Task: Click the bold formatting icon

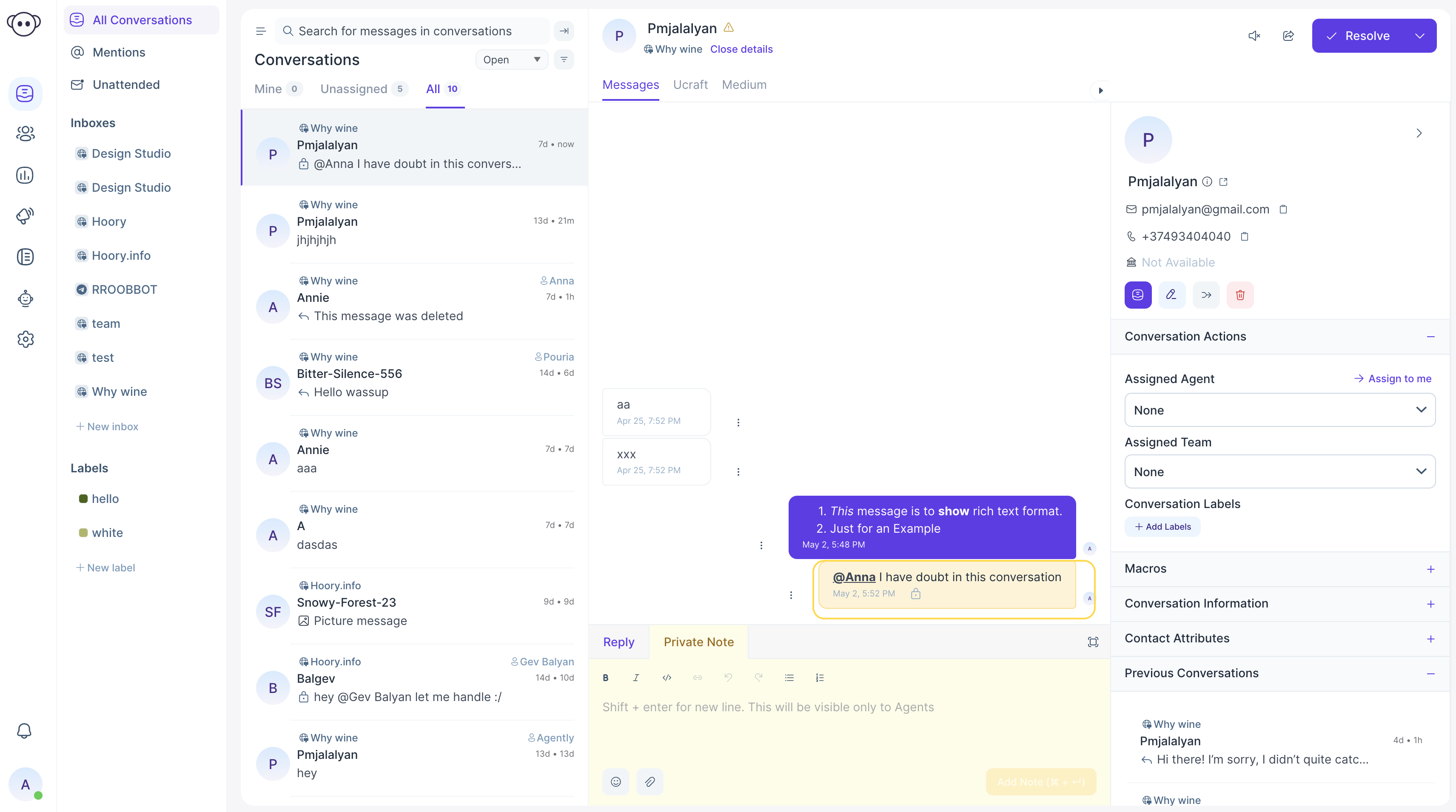Action: coord(605,678)
